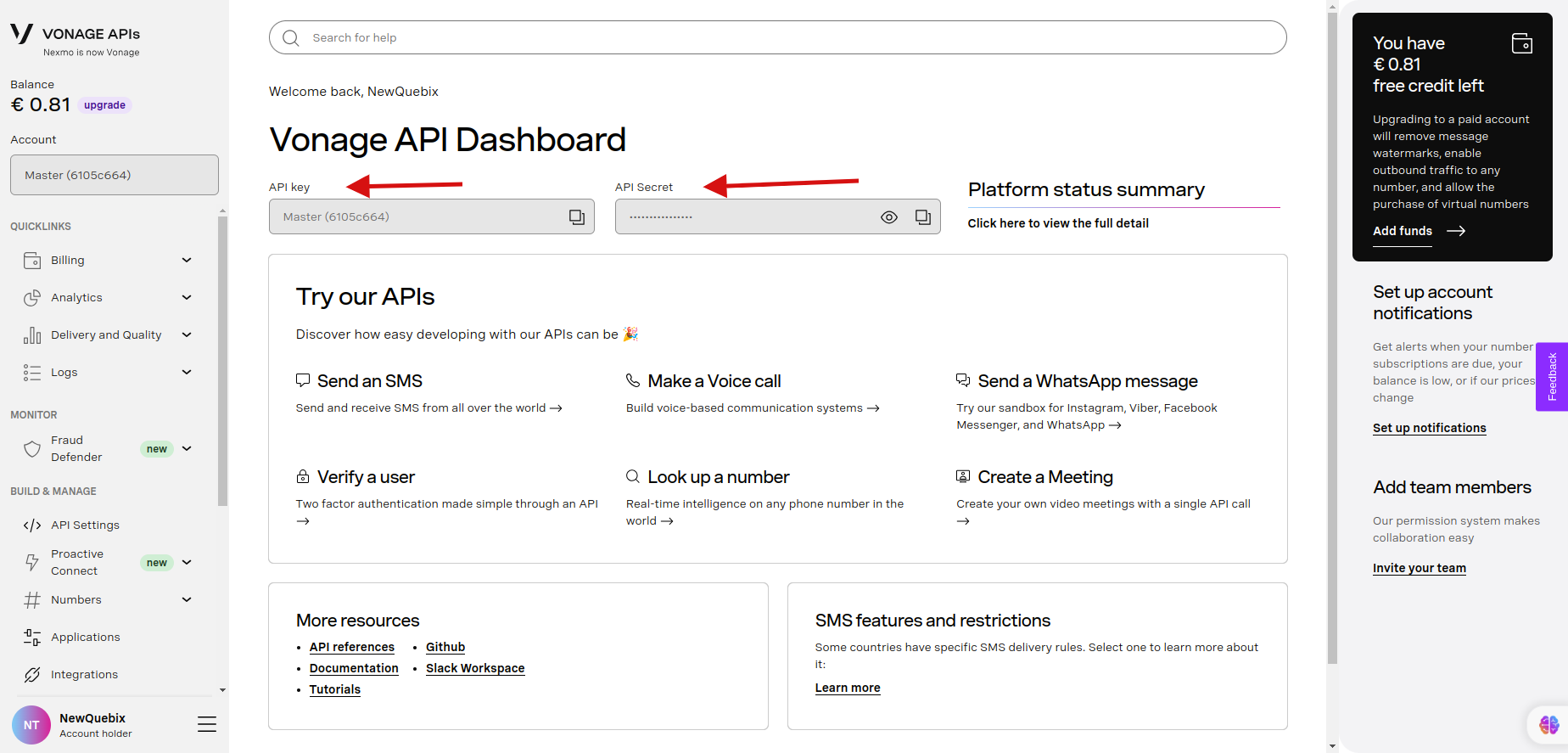Image resolution: width=1568 pixels, height=753 pixels.
Task: Open Set up notifications link
Action: coord(1430,428)
